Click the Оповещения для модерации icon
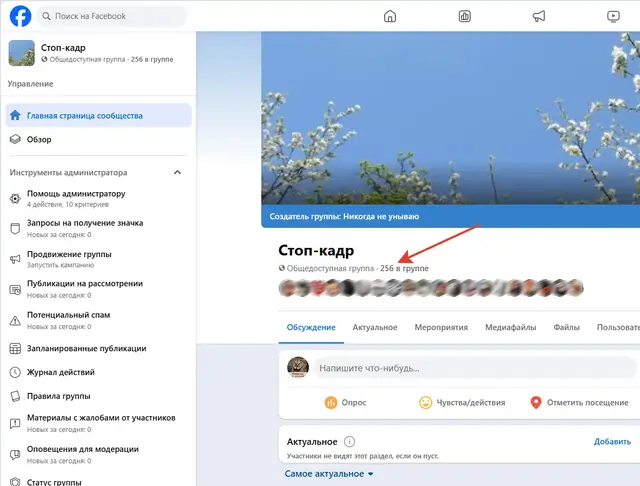The image size is (640, 486). tap(15, 455)
